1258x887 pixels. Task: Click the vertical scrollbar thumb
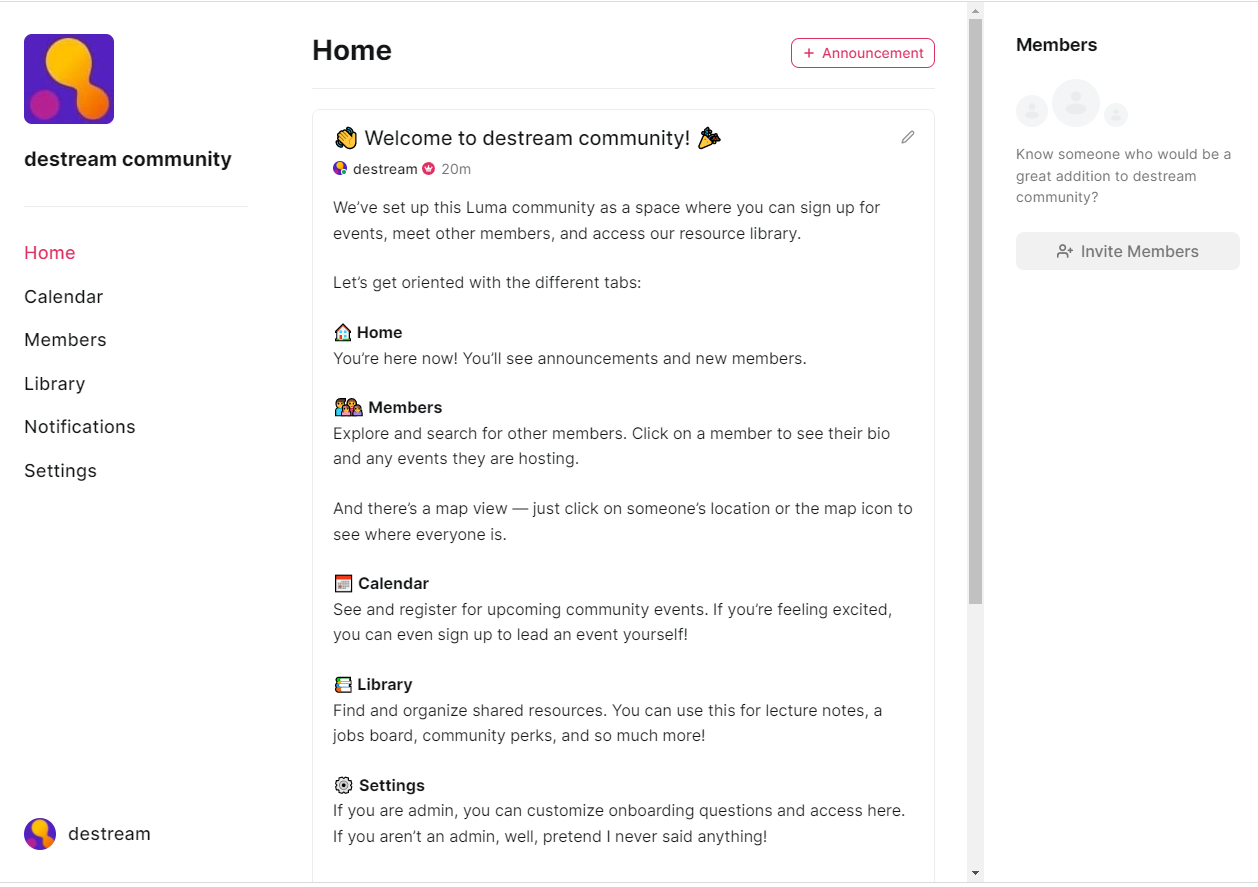pyautogui.click(x=975, y=311)
